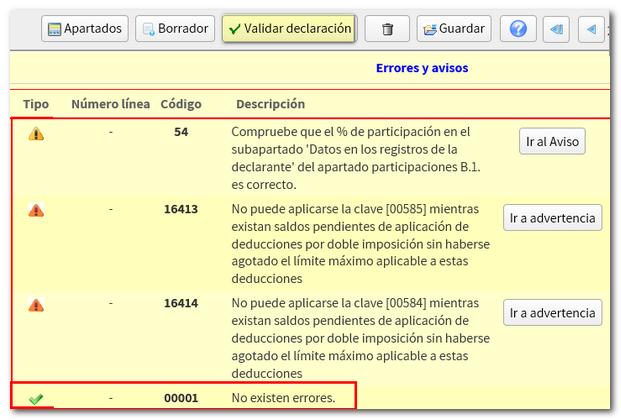The width and height of the screenshot is (621, 420).
Task: Click the Descripción column header
Action: (270, 104)
